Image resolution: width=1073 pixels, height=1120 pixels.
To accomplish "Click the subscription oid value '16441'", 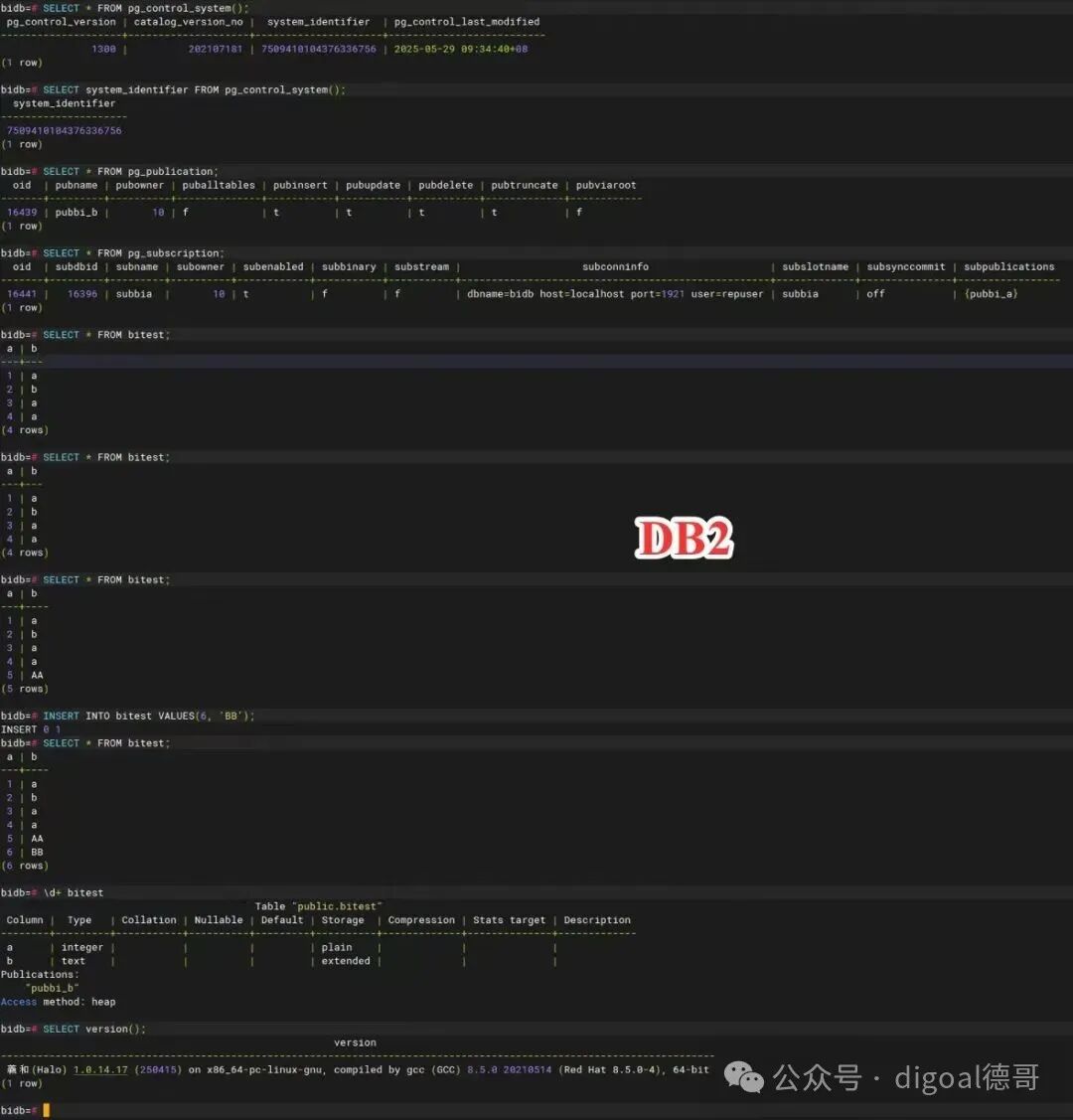I will [22, 293].
